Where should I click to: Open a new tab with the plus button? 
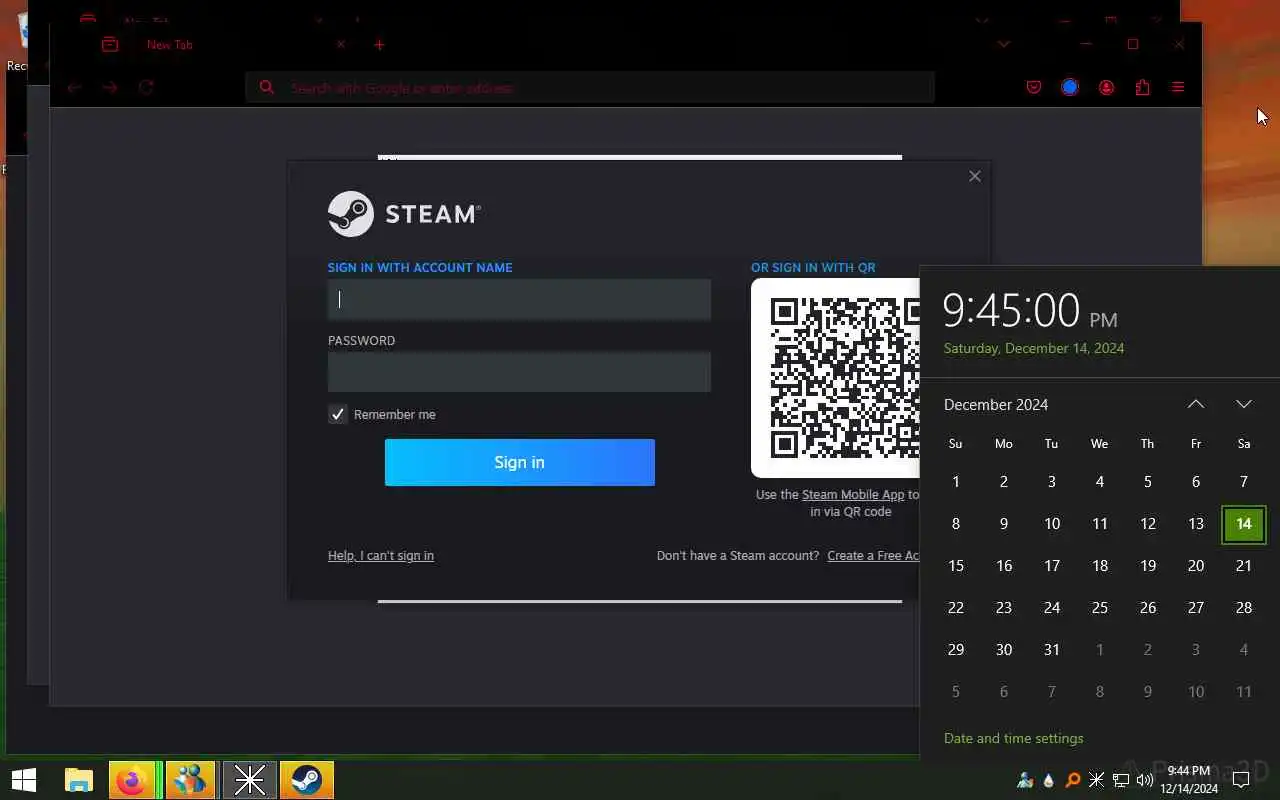(379, 44)
